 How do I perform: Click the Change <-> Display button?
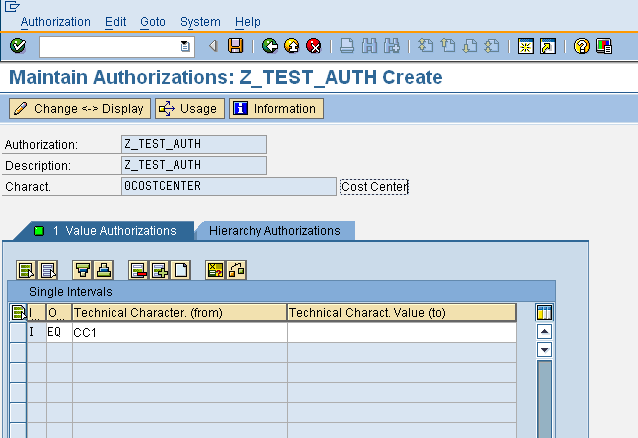[x=80, y=109]
